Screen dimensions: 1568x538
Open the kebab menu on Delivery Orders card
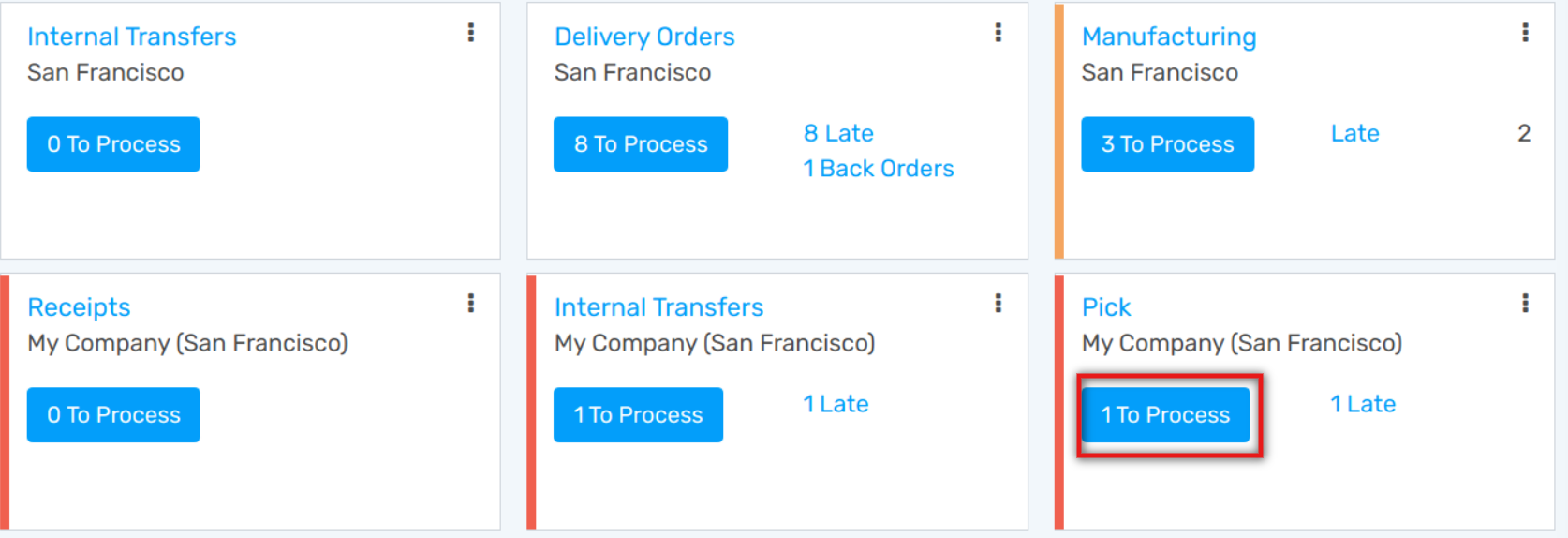pos(998,33)
